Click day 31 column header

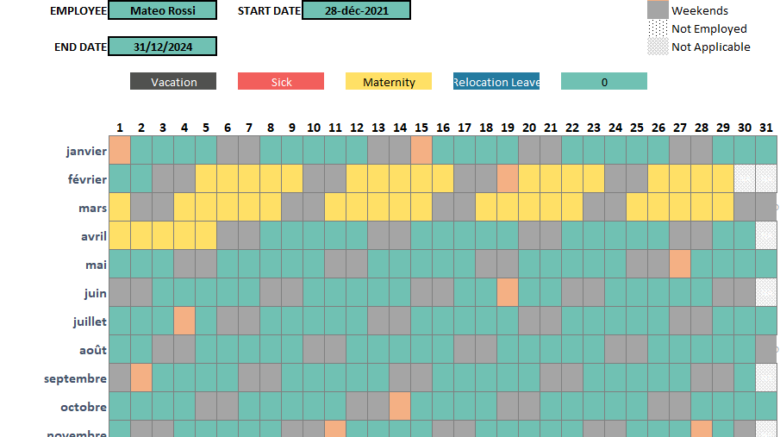click(x=766, y=127)
